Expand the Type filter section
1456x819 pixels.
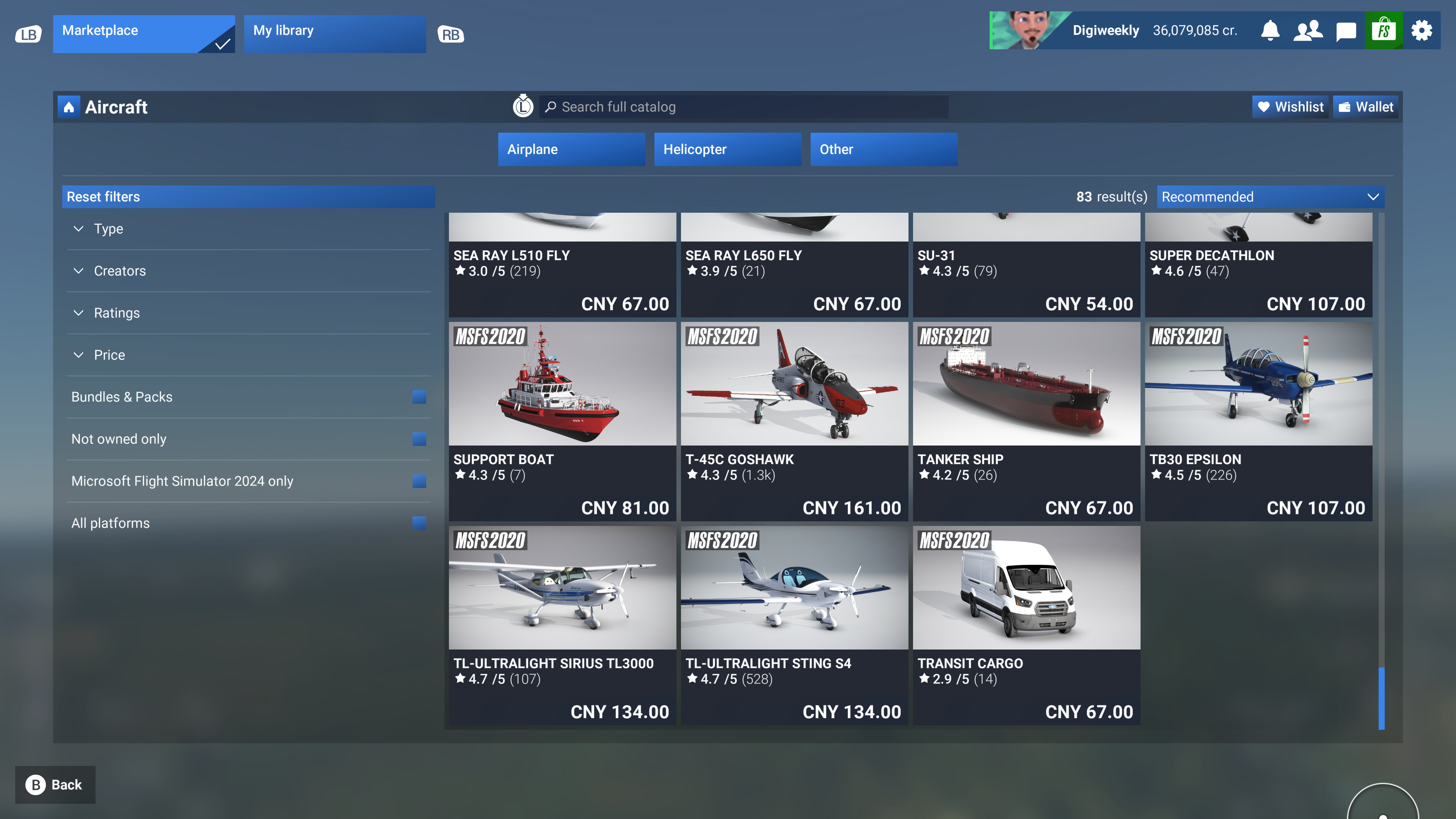249,229
